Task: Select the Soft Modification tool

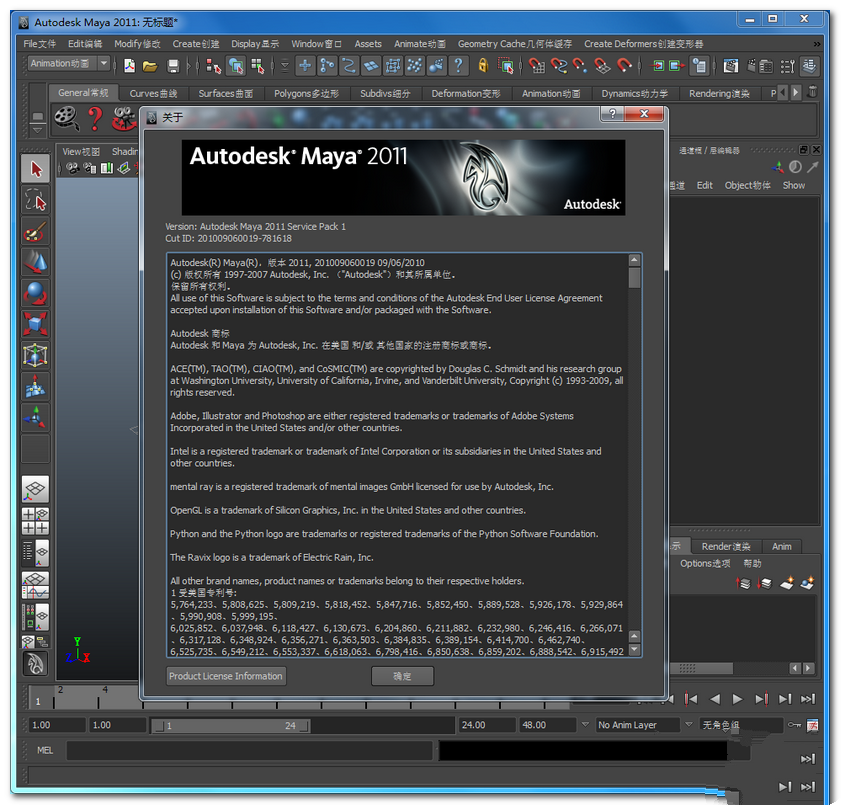Action: click(35, 386)
